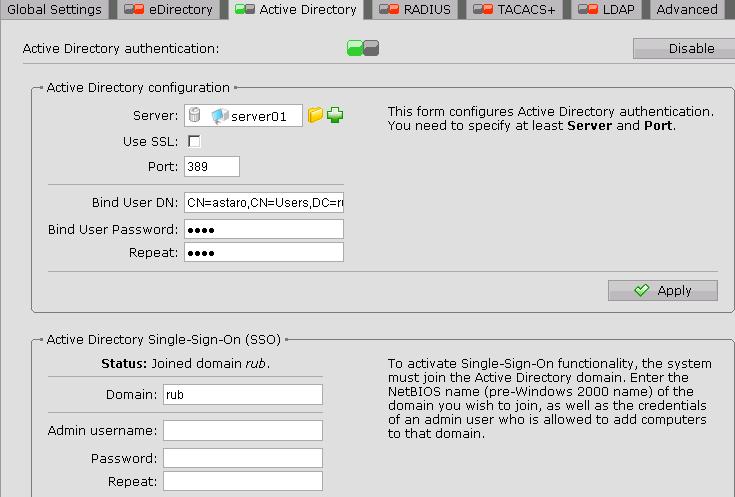The width and height of the screenshot is (735, 497).
Task: Open the LDAP tab
Action: coord(607,9)
